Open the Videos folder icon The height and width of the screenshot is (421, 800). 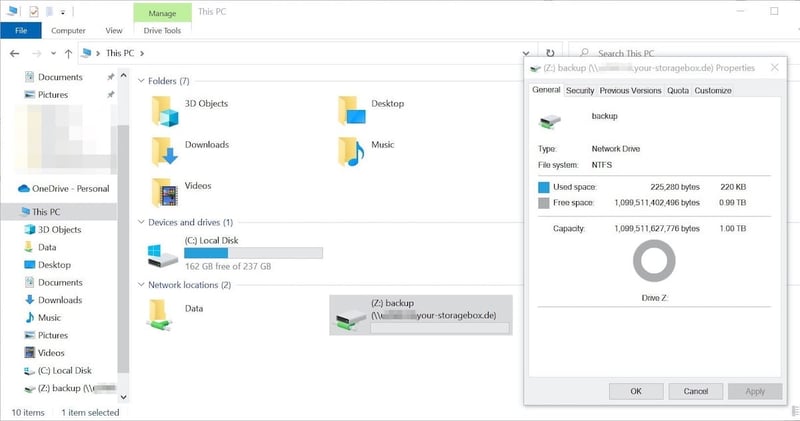click(164, 190)
